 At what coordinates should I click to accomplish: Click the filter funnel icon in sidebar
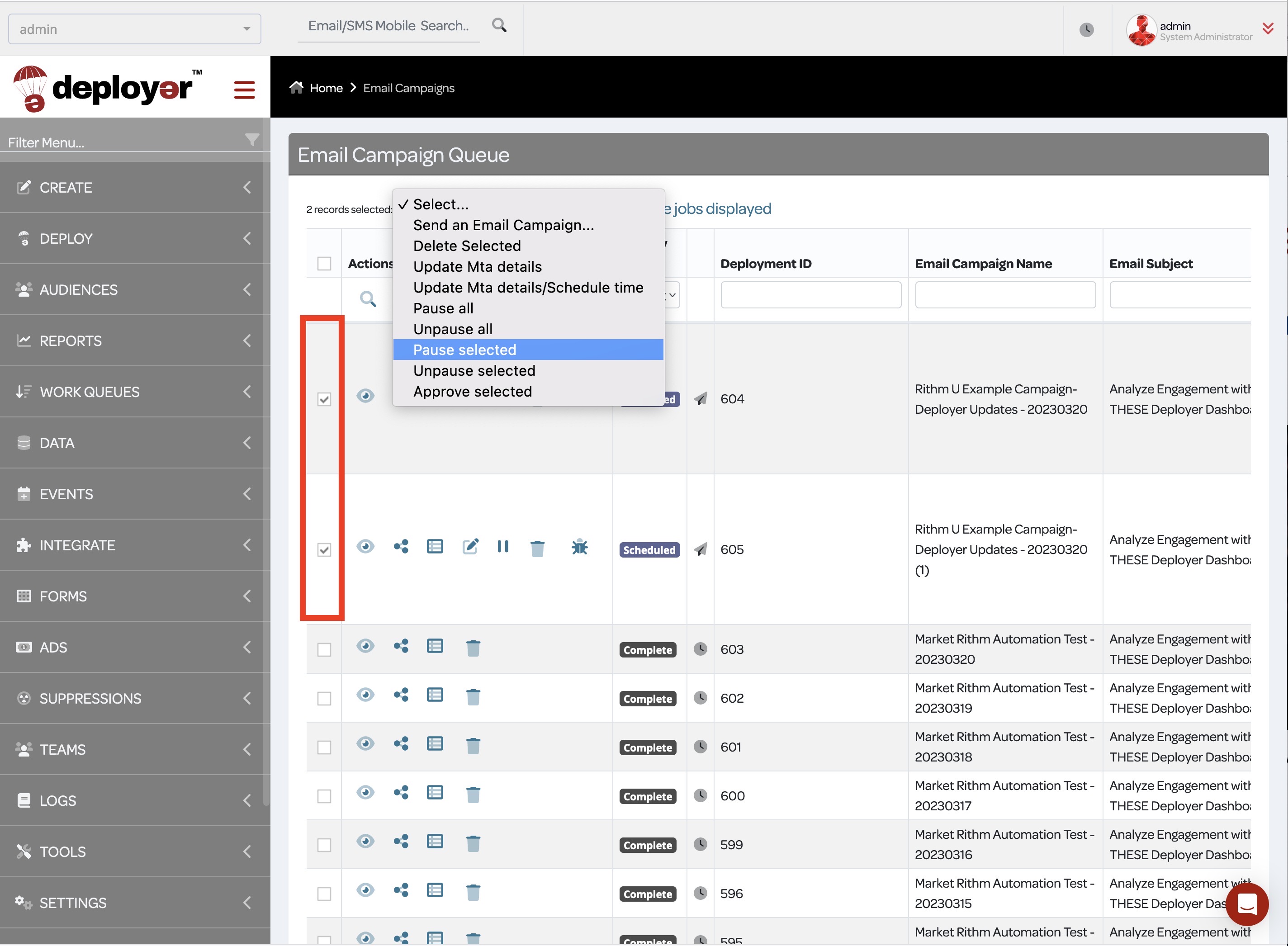coord(252,140)
